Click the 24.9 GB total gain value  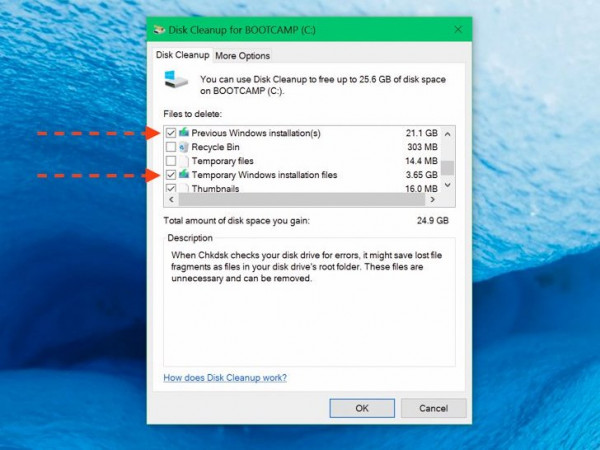click(433, 221)
